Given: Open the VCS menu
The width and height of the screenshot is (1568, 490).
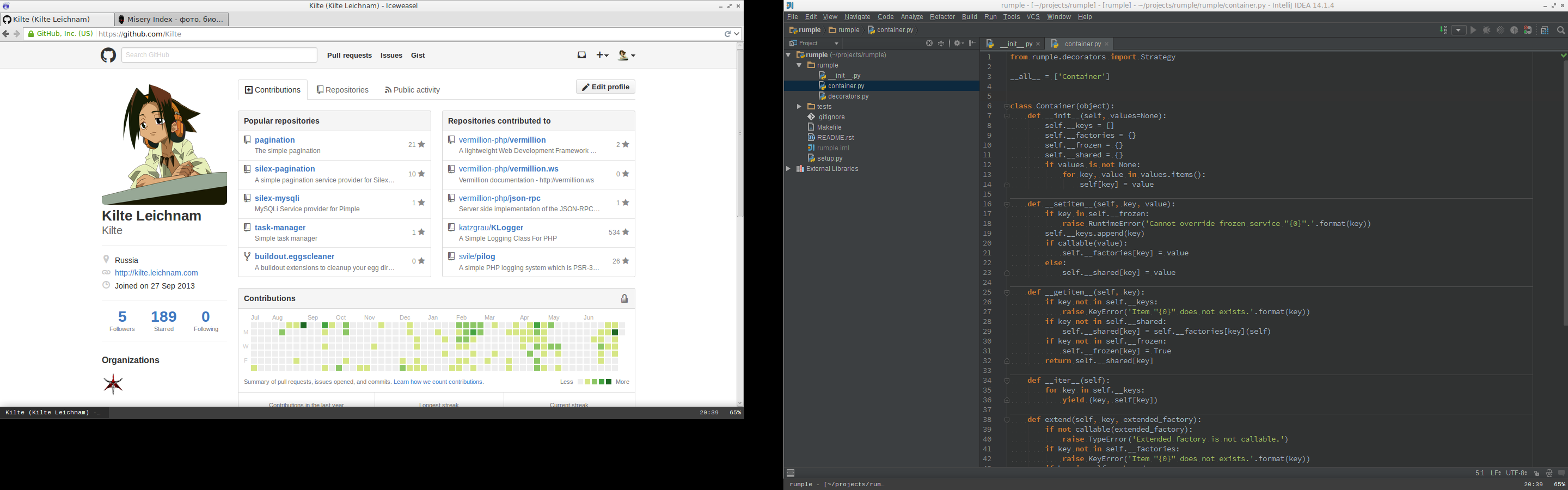Looking at the screenshot, I should (x=1033, y=17).
